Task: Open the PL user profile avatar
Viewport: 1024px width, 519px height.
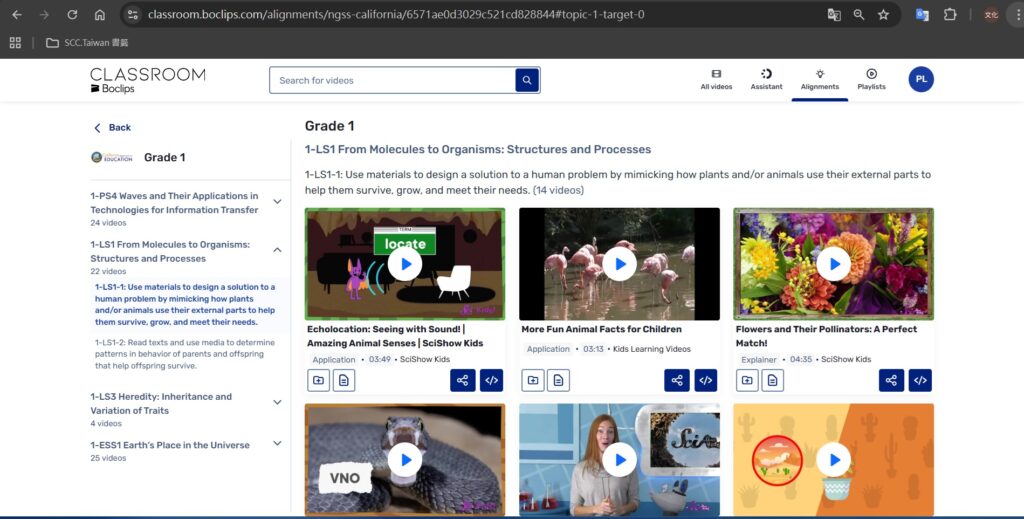Action: [x=921, y=80]
